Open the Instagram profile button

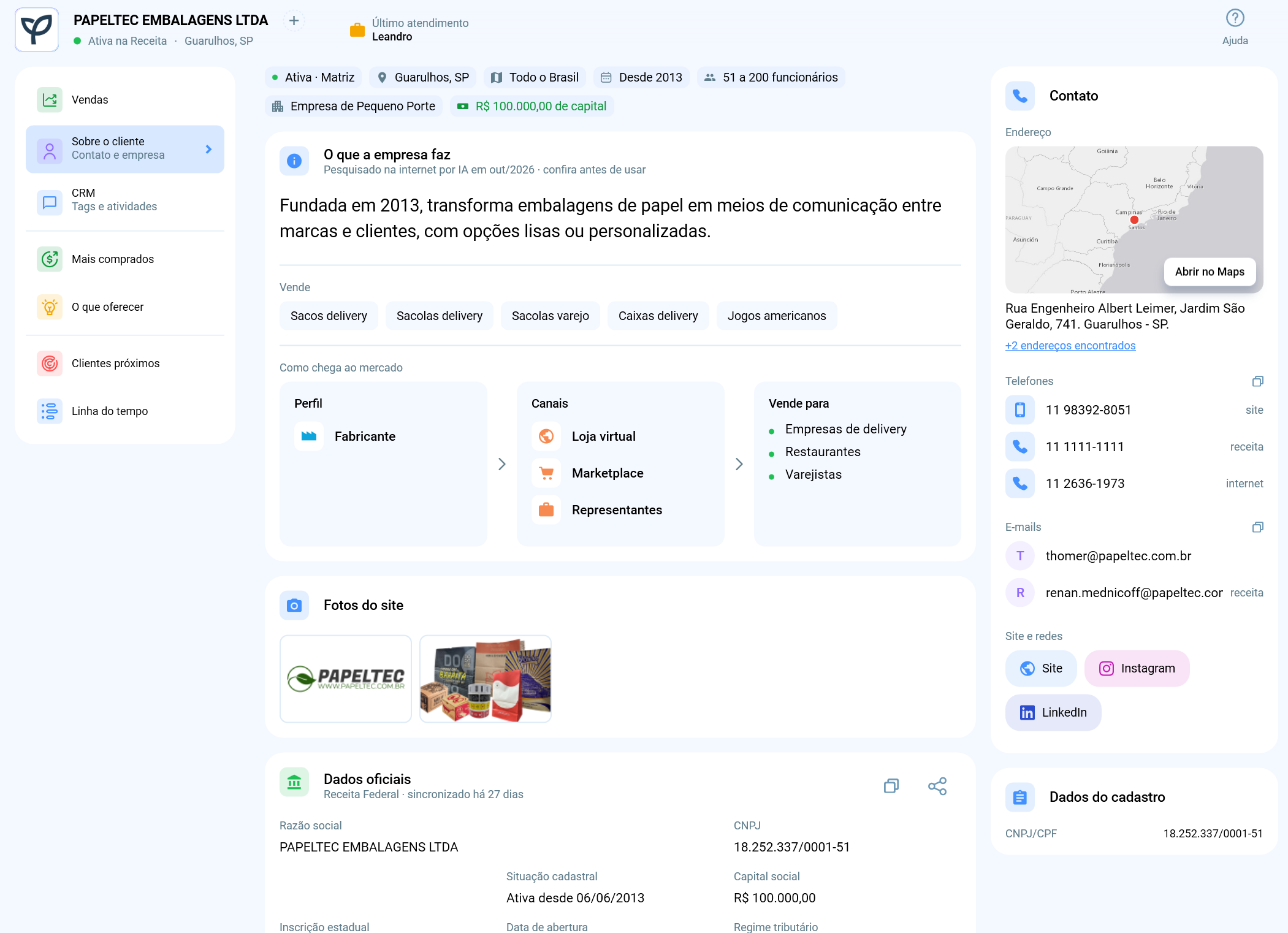[1137, 669]
